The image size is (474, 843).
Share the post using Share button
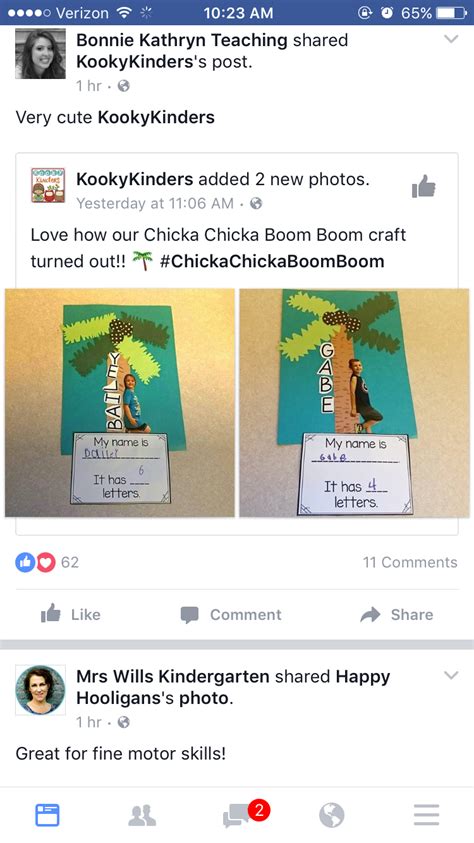(x=397, y=615)
